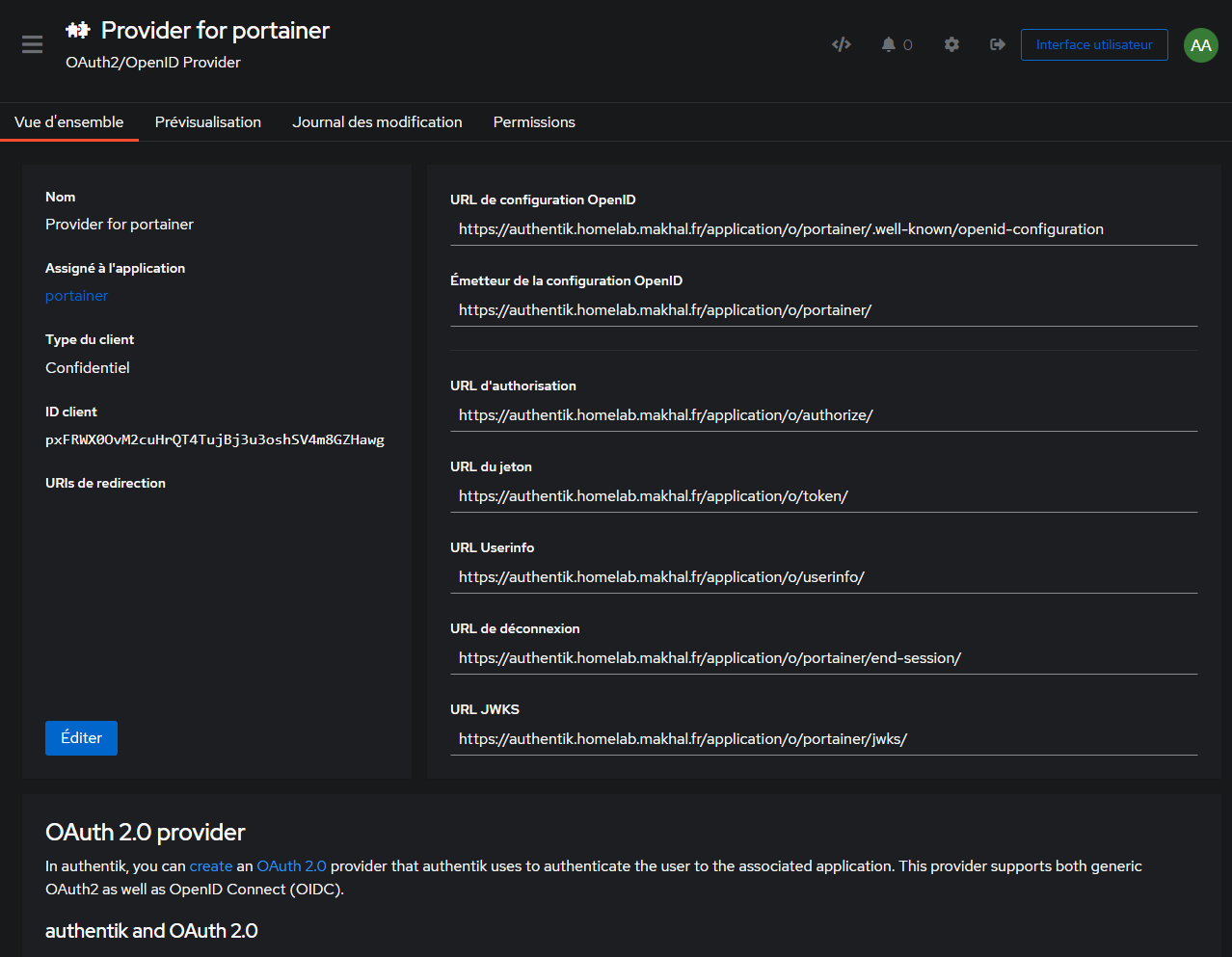The width and height of the screenshot is (1232, 957).
Task: Follow the 'create' documentation link
Action: click(x=211, y=866)
